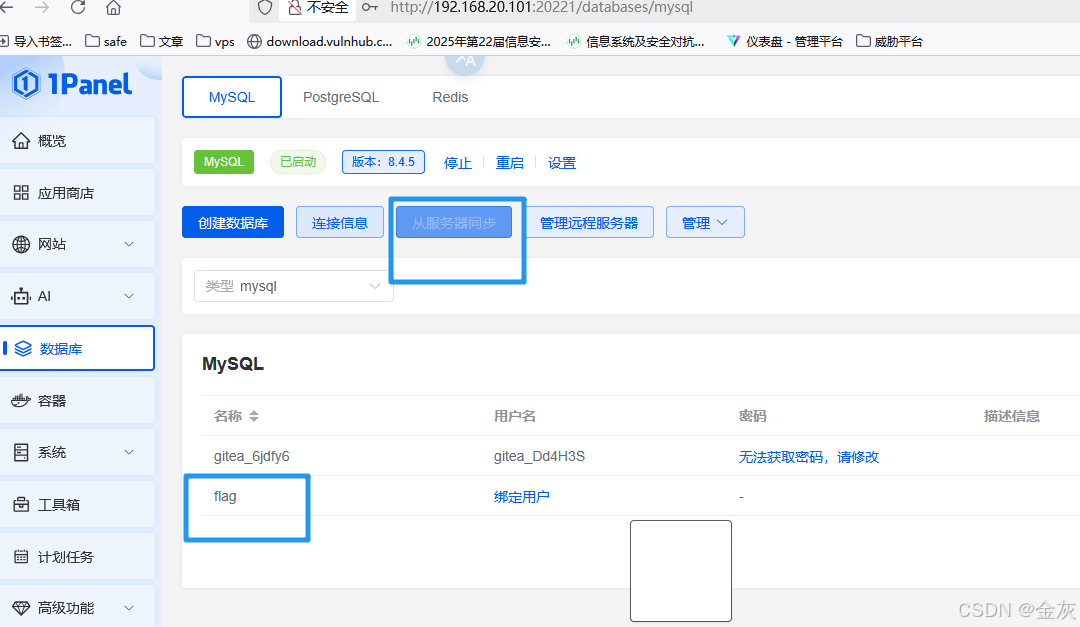The height and width of the screenshot is (627, 1080).
Task: Click the 创建数据库 button
Action: (233, 222)
